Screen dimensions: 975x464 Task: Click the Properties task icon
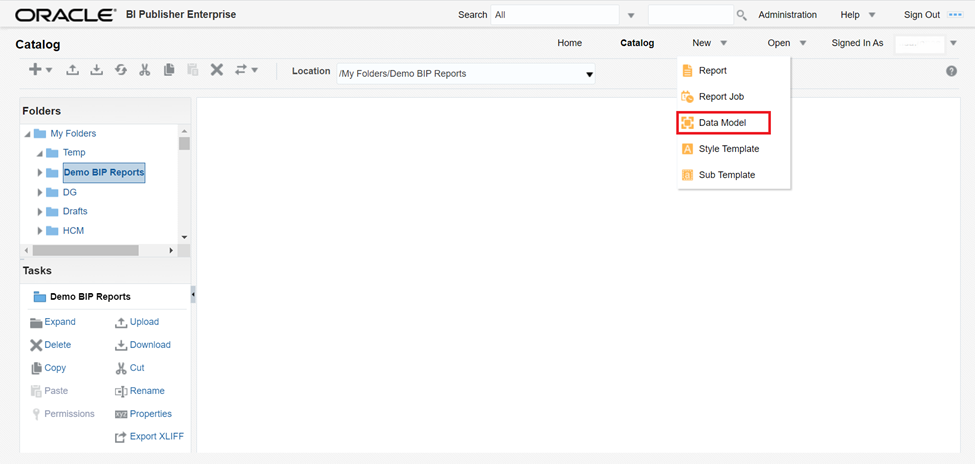coord(121,414)
